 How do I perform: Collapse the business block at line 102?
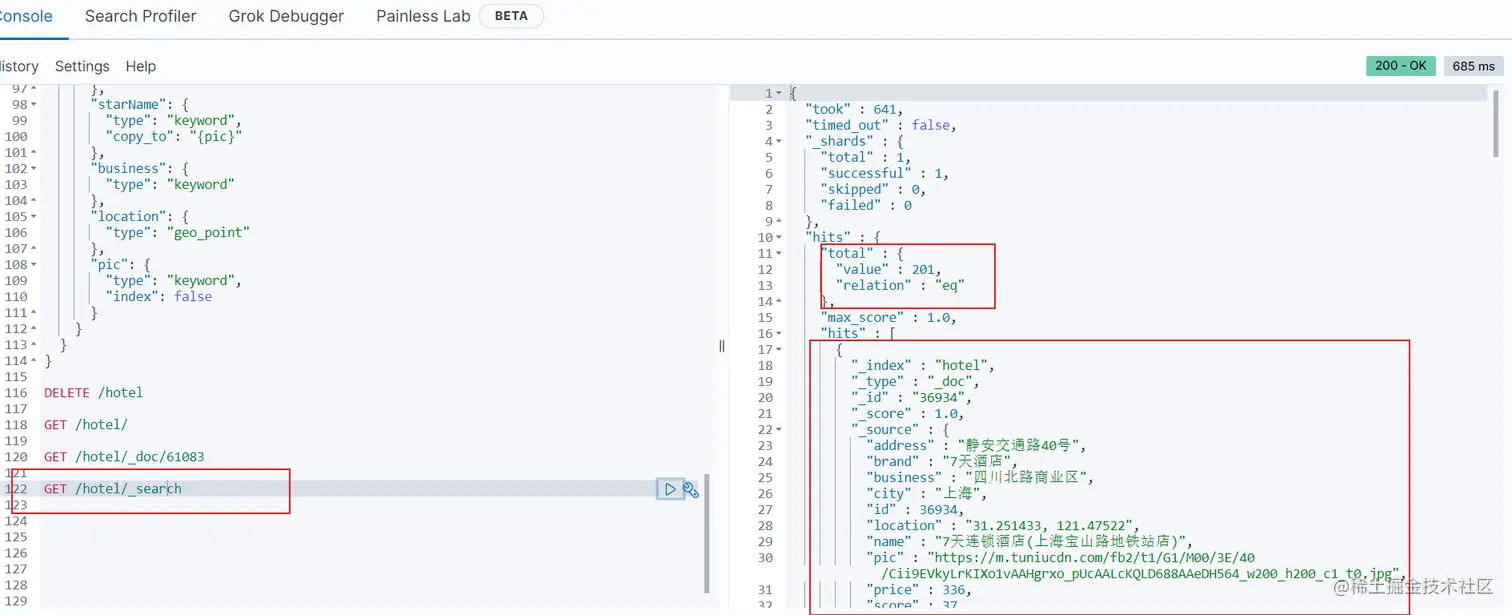coord(34,168)
